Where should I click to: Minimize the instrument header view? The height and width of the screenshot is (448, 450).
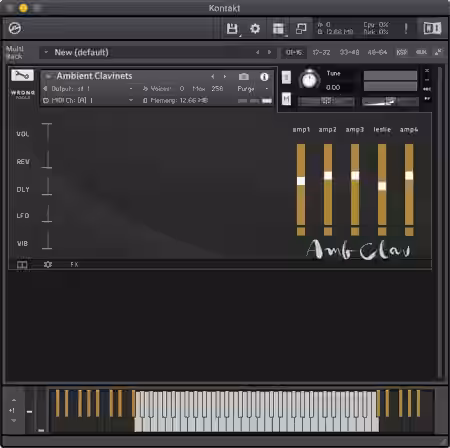coord(427,80)
